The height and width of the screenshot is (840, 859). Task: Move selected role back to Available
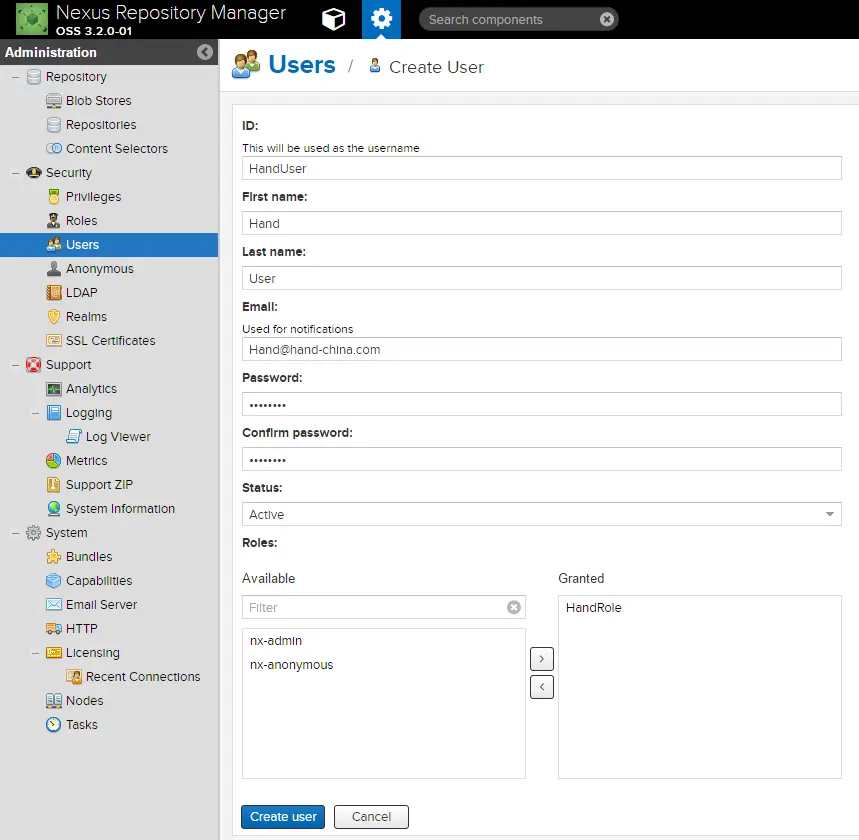(x=542, y=687)
